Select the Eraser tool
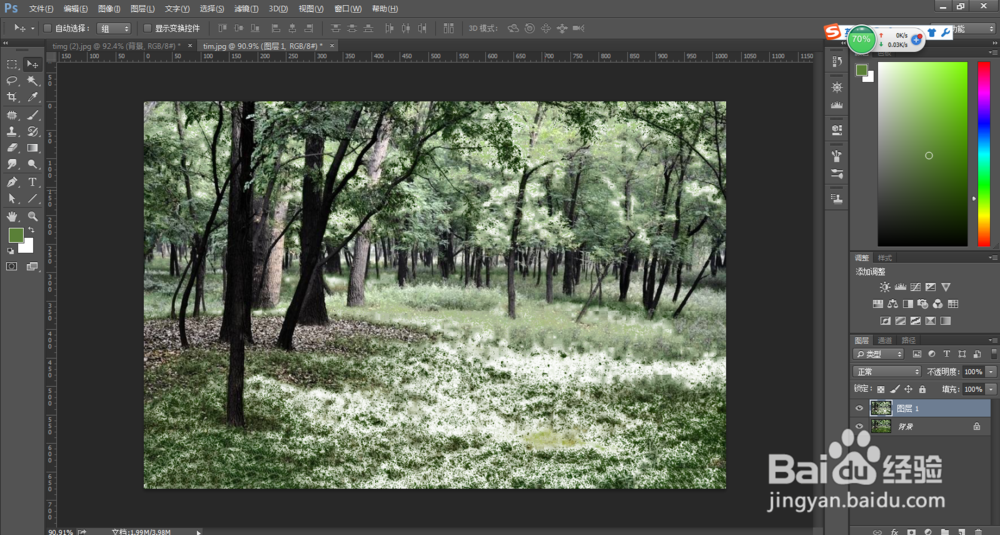This screenshot has height=535, width=1000. click(11, 148)
